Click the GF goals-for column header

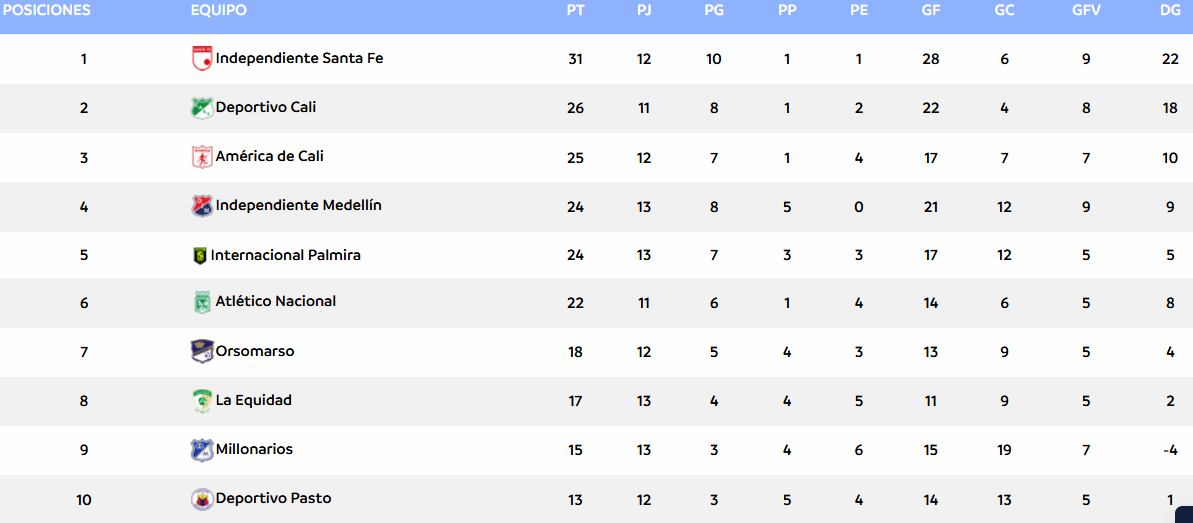pyautogui.click(x=931, y=10)
